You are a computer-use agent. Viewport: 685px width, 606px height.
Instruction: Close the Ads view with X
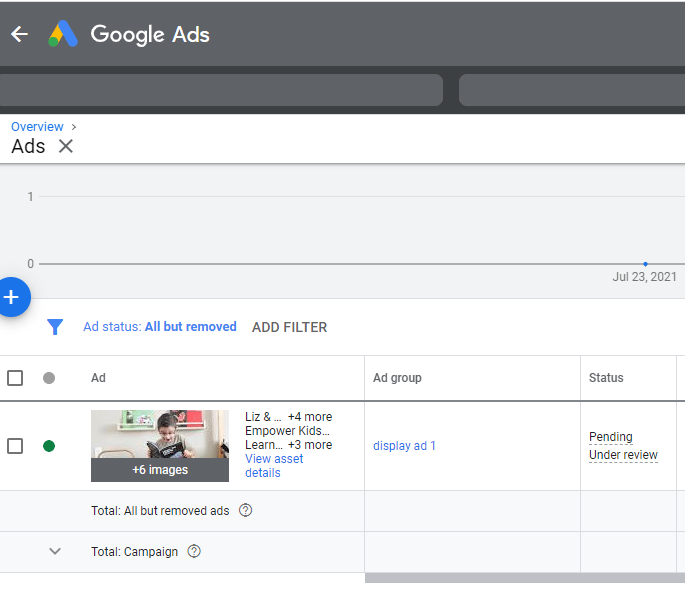[66, 146]
